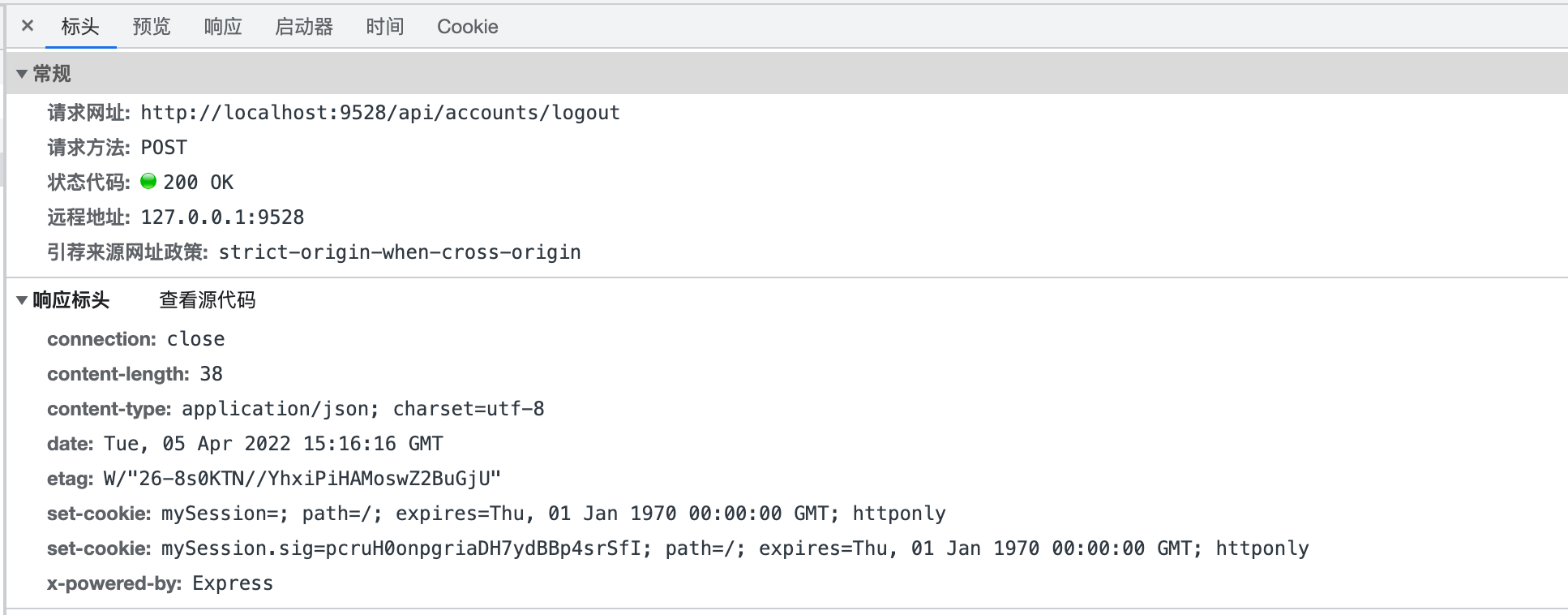This screenshot has width=1568, height=615.
Task: Click the strict-origin-when-cross-origin referrer policy
Action: pos(399,252)
